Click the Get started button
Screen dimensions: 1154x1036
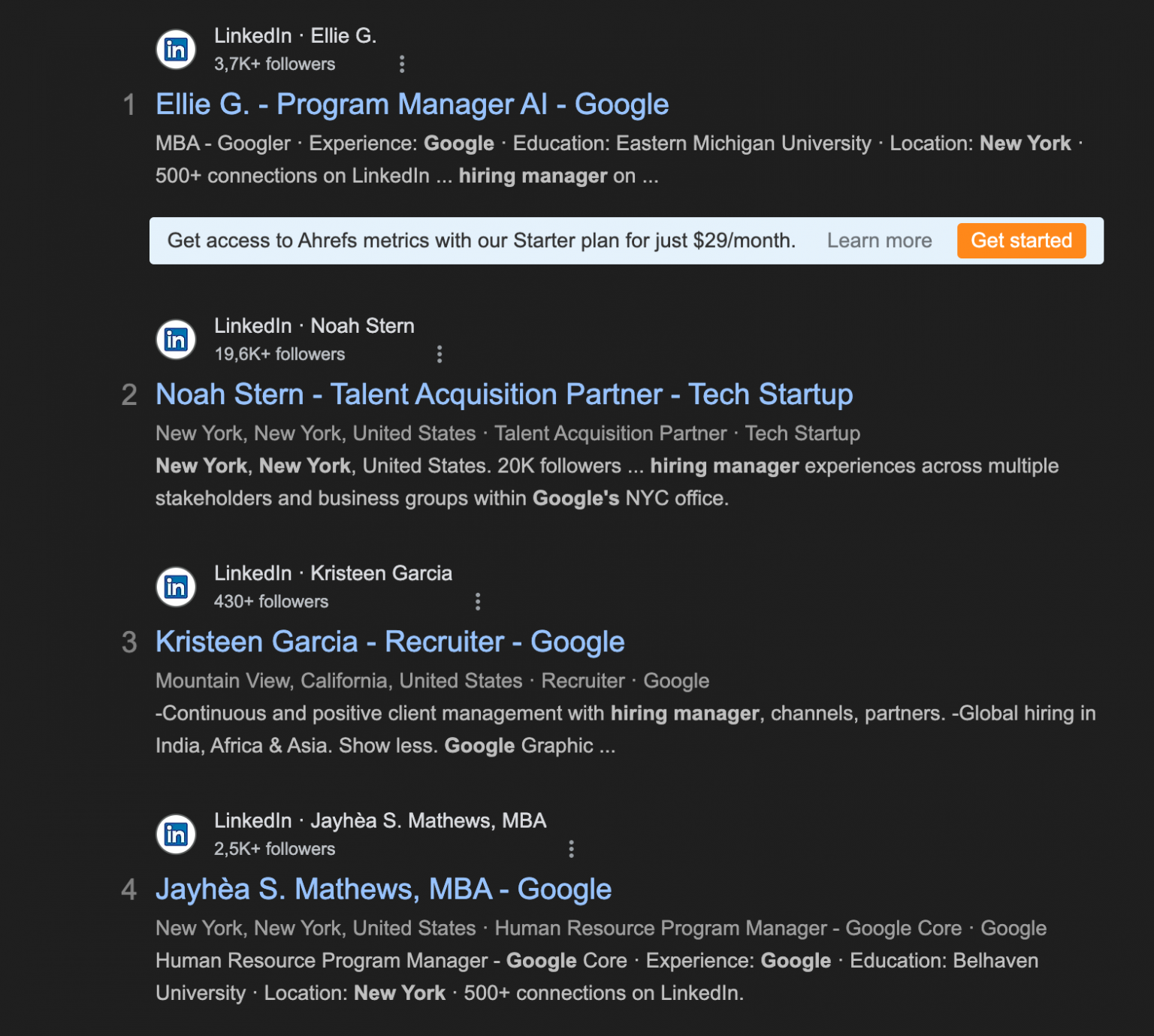[x=1021, y=240]
